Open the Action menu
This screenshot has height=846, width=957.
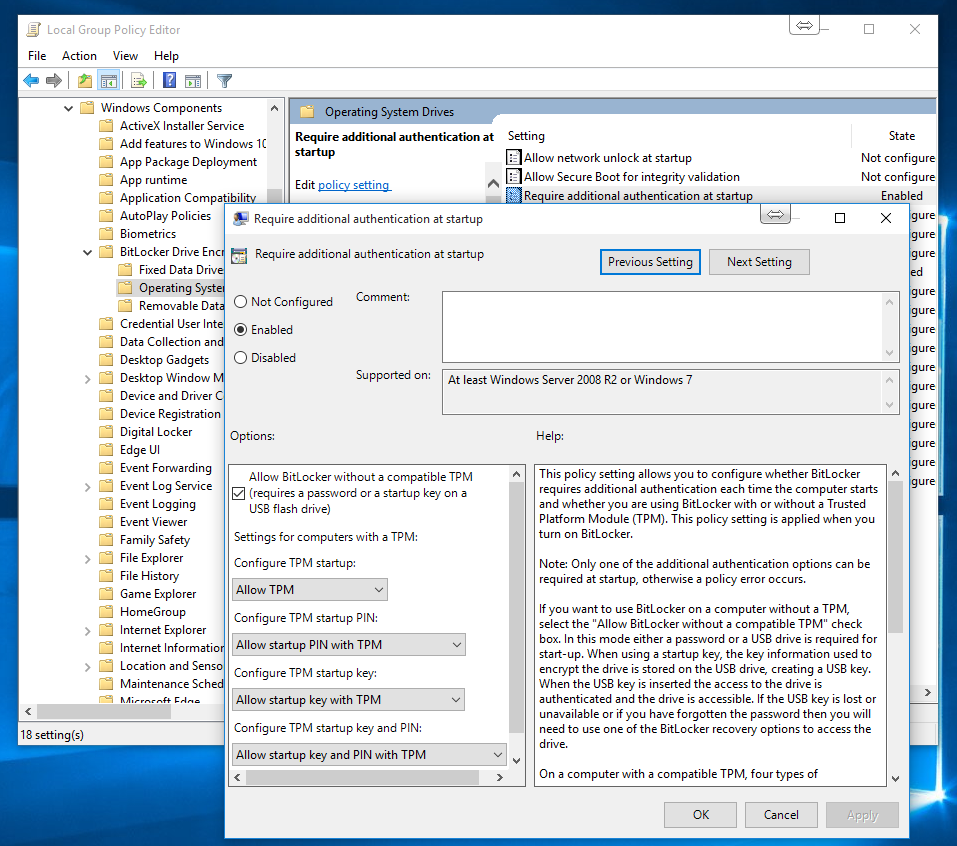tap(79, 56)
